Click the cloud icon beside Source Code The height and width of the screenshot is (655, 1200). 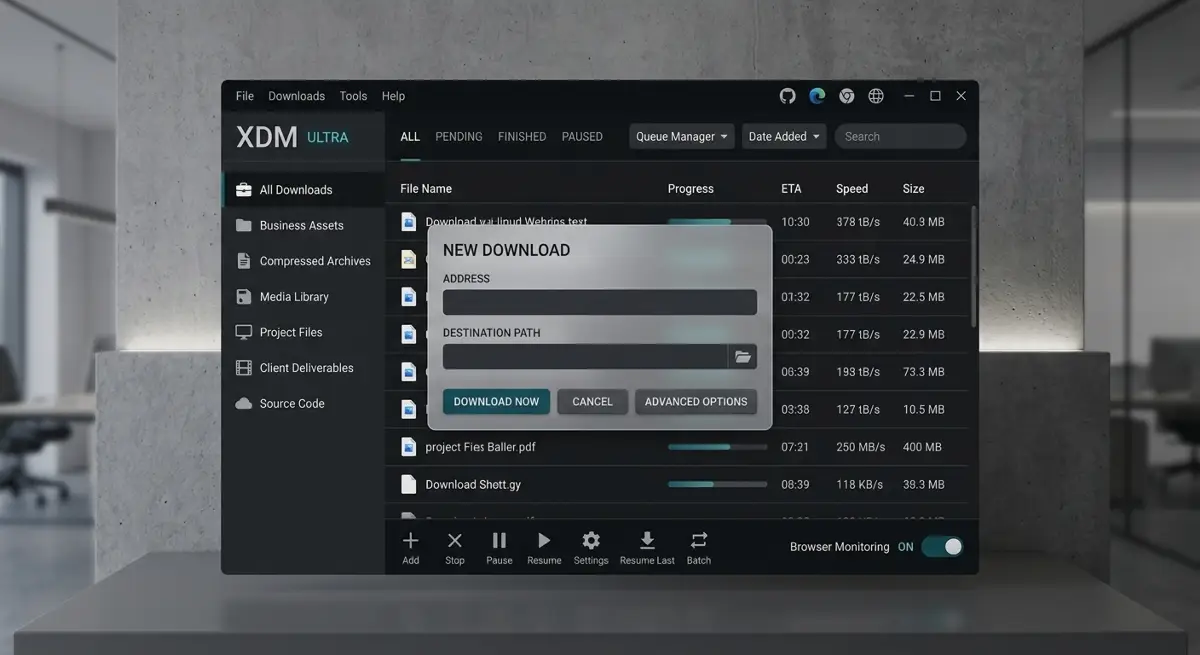pyautogui.click(x=243, y=404)
